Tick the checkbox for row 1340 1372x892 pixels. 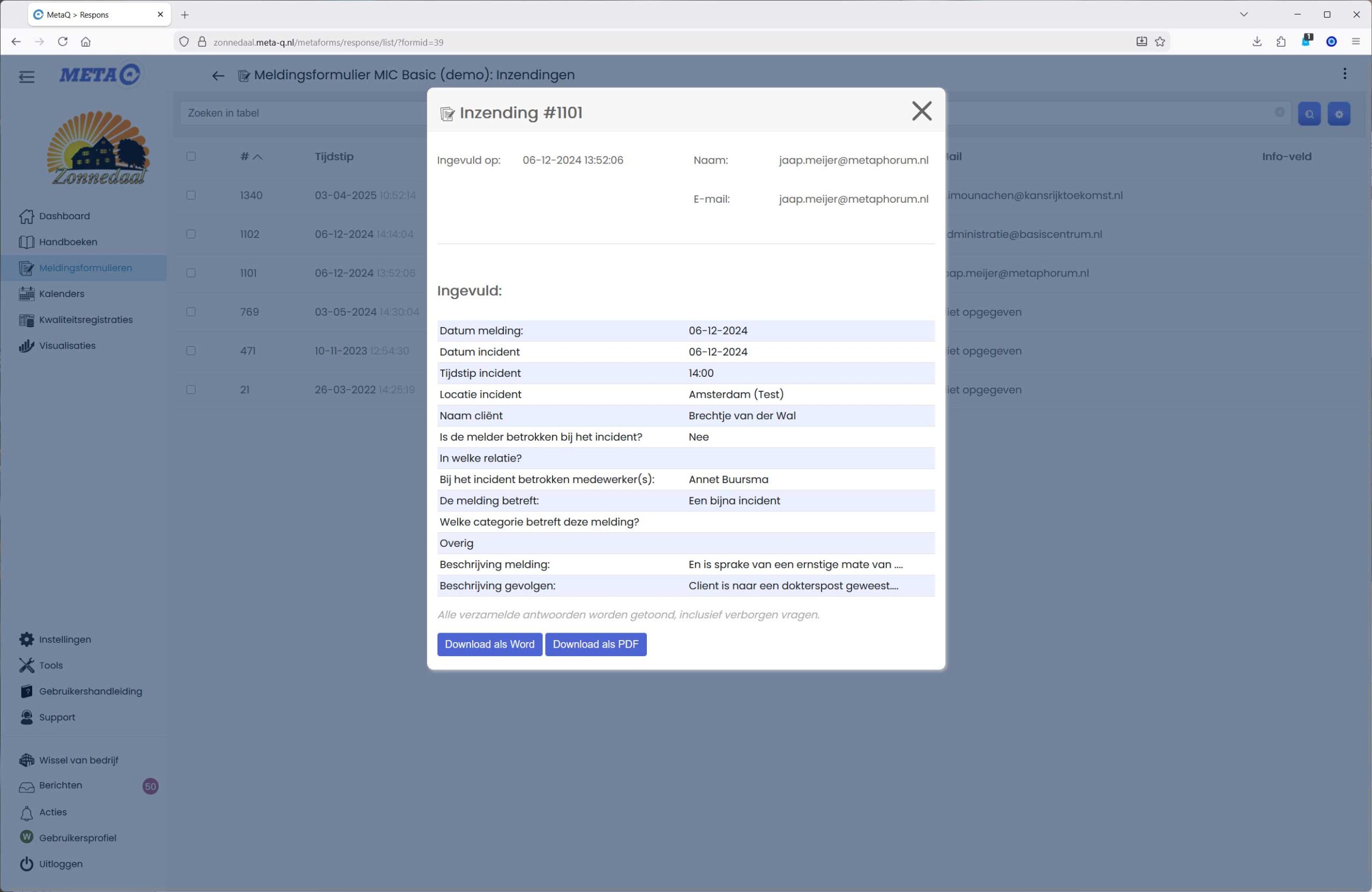[x=191, y=196]
